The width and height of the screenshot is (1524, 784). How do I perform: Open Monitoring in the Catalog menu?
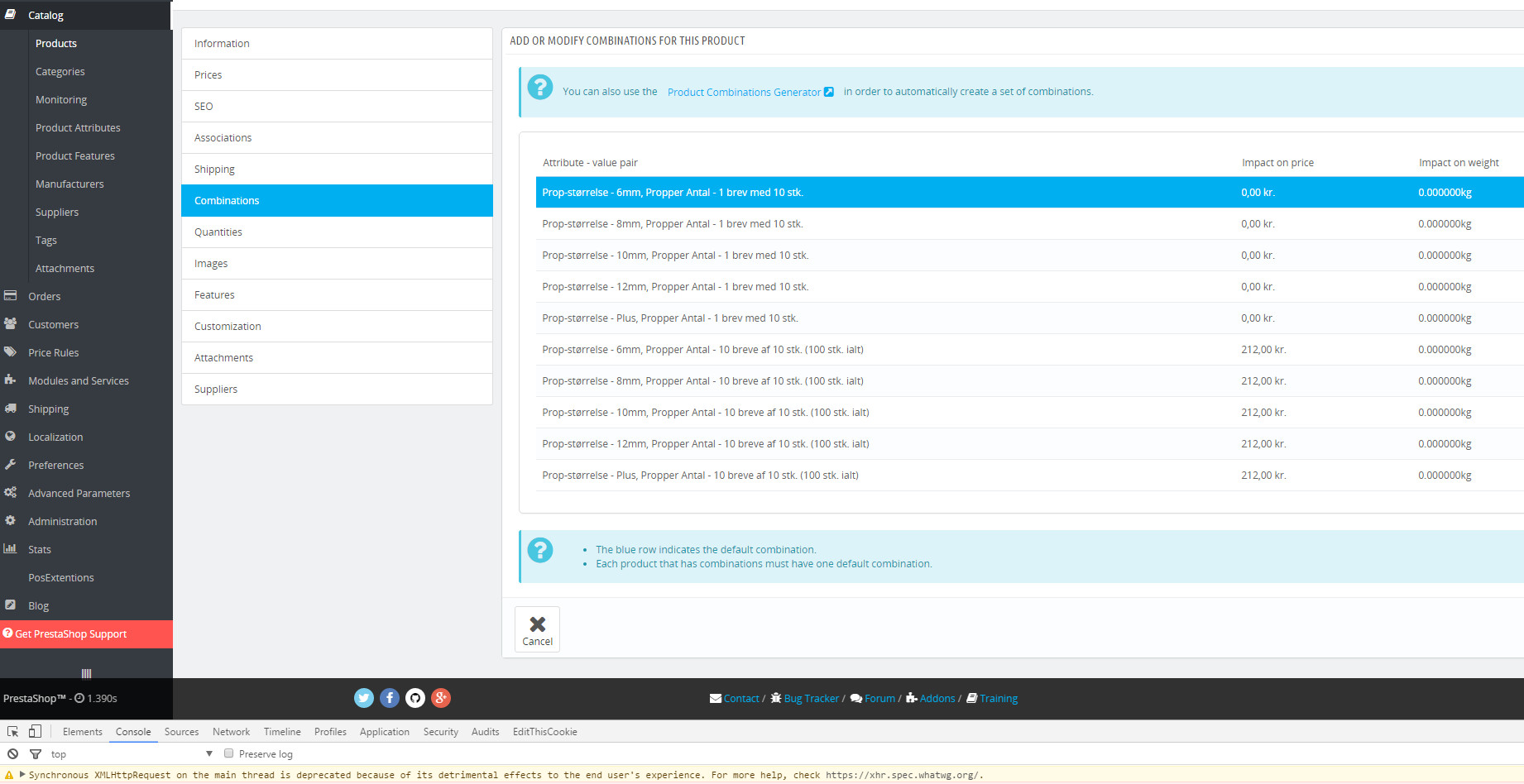61,100
